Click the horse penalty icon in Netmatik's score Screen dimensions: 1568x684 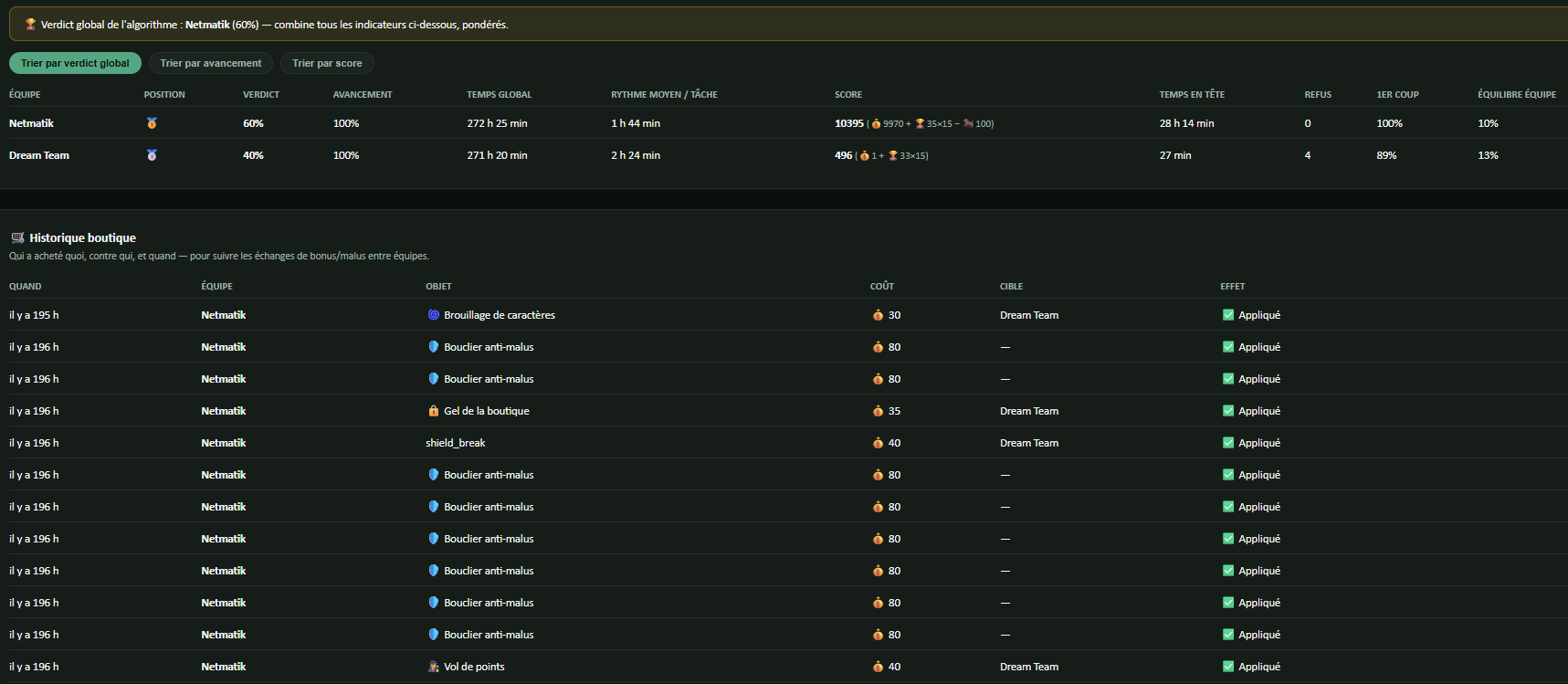968,123
